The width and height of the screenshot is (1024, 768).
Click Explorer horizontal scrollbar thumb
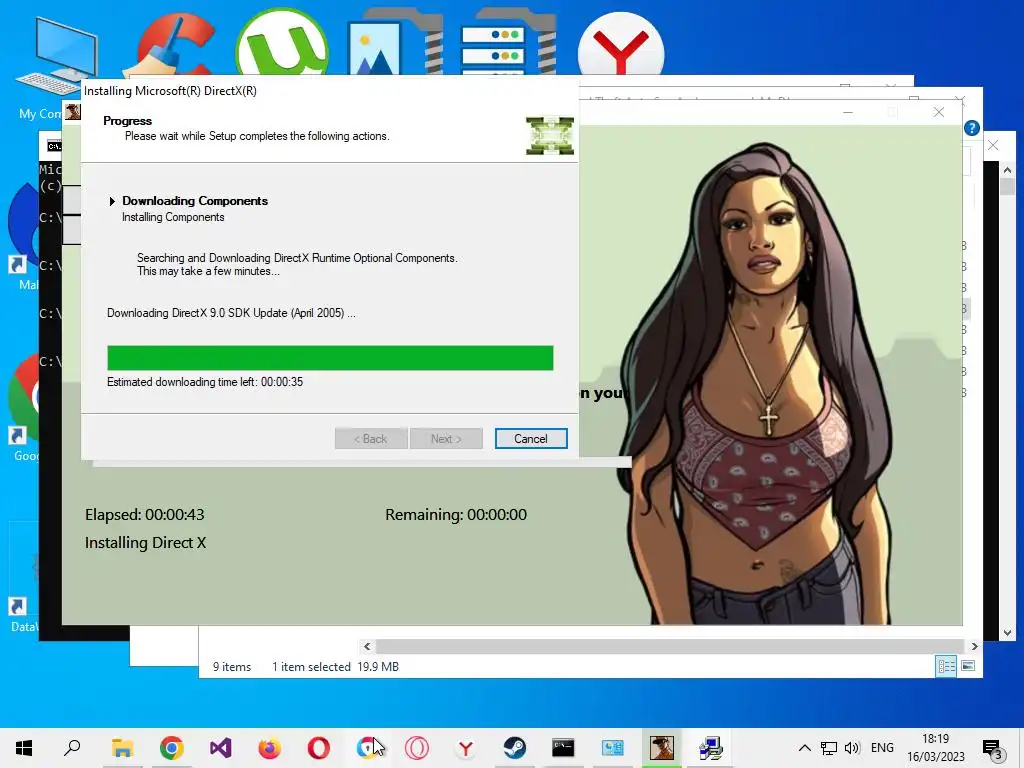pyautogui.click(x=669, y=647)
